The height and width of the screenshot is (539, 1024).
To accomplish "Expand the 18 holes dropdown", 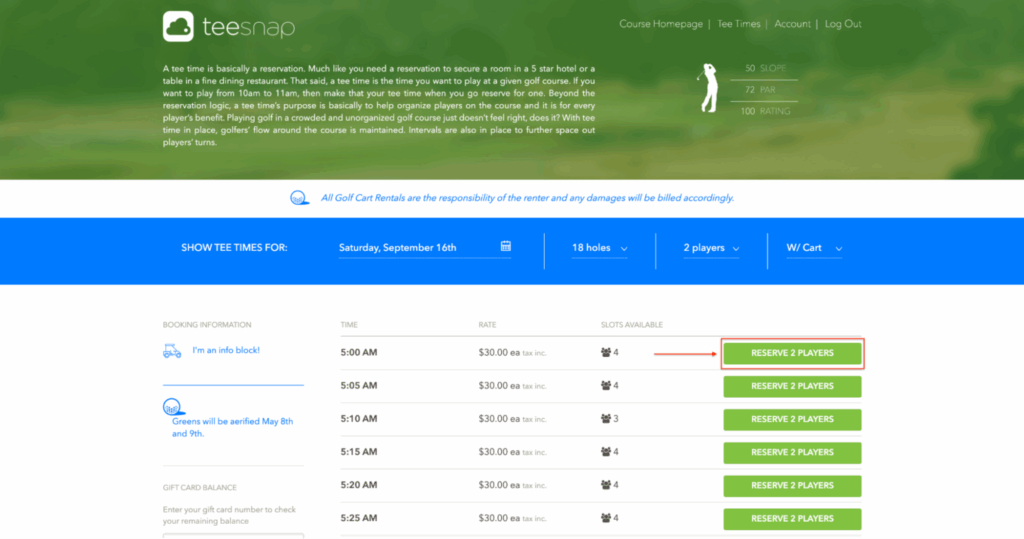I will tap(599, 248).
